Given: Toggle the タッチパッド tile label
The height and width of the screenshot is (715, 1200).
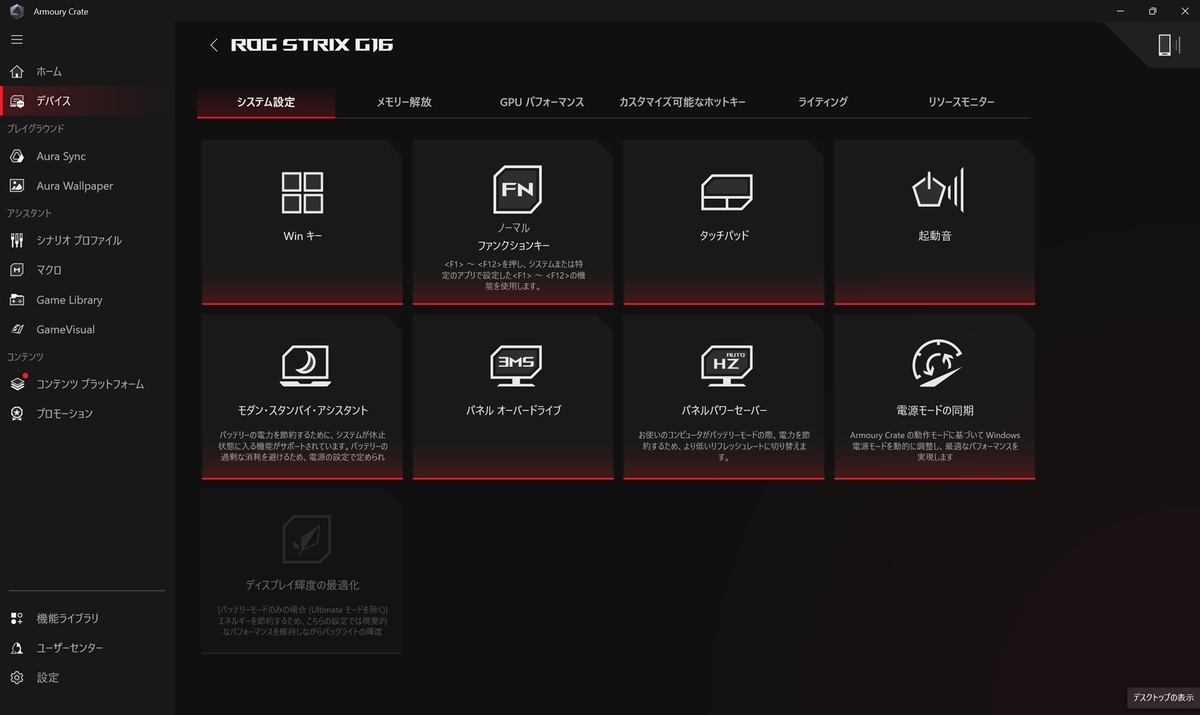Looking at the screenshot, I should pos(724,236).
